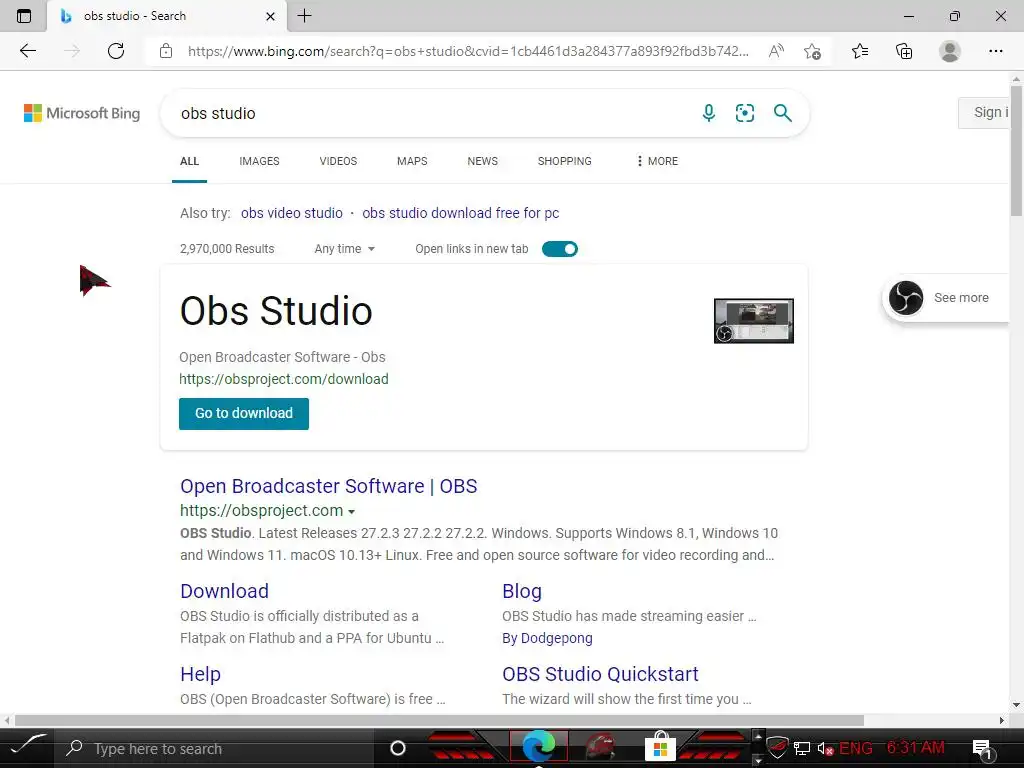The width and height of the screenshot is (1024, 768).
Task: Expand the Any time filter
Action: point(344,249)
